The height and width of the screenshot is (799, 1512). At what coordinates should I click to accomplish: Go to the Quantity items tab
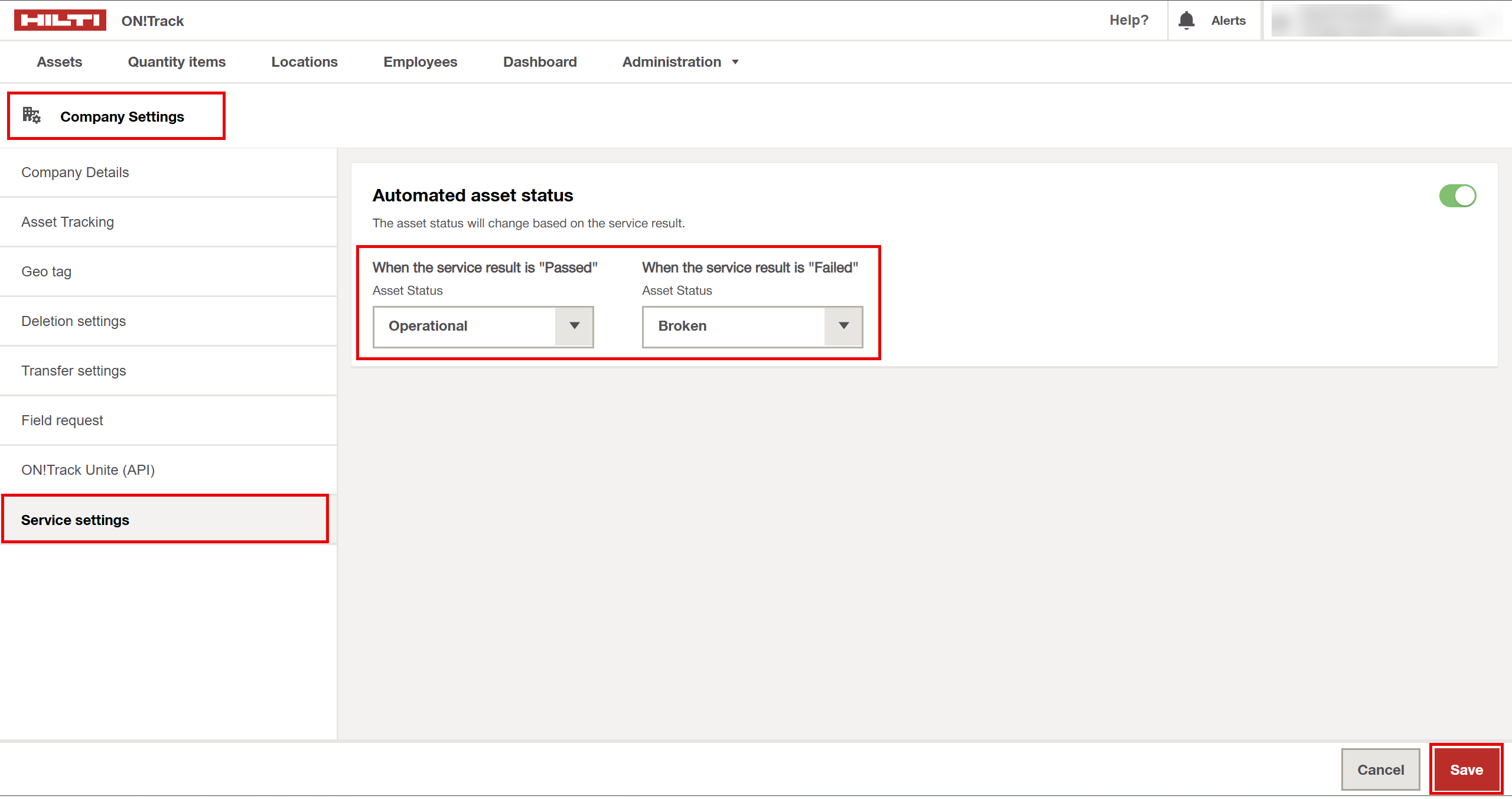click(x=177, y=62)
